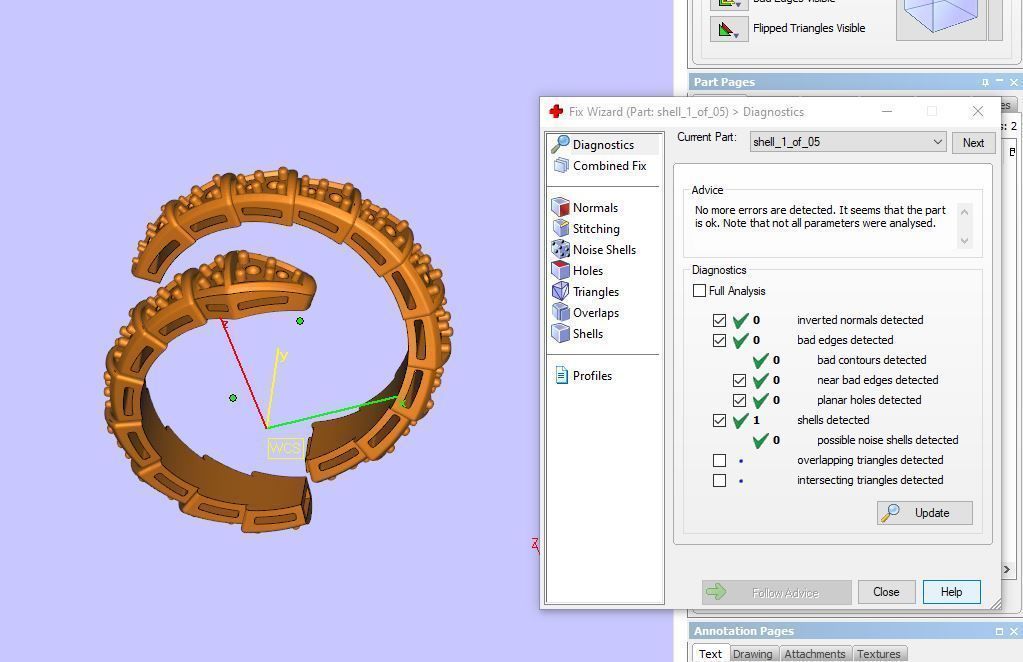Open the Shells fixing page

(x=577, y=333)
